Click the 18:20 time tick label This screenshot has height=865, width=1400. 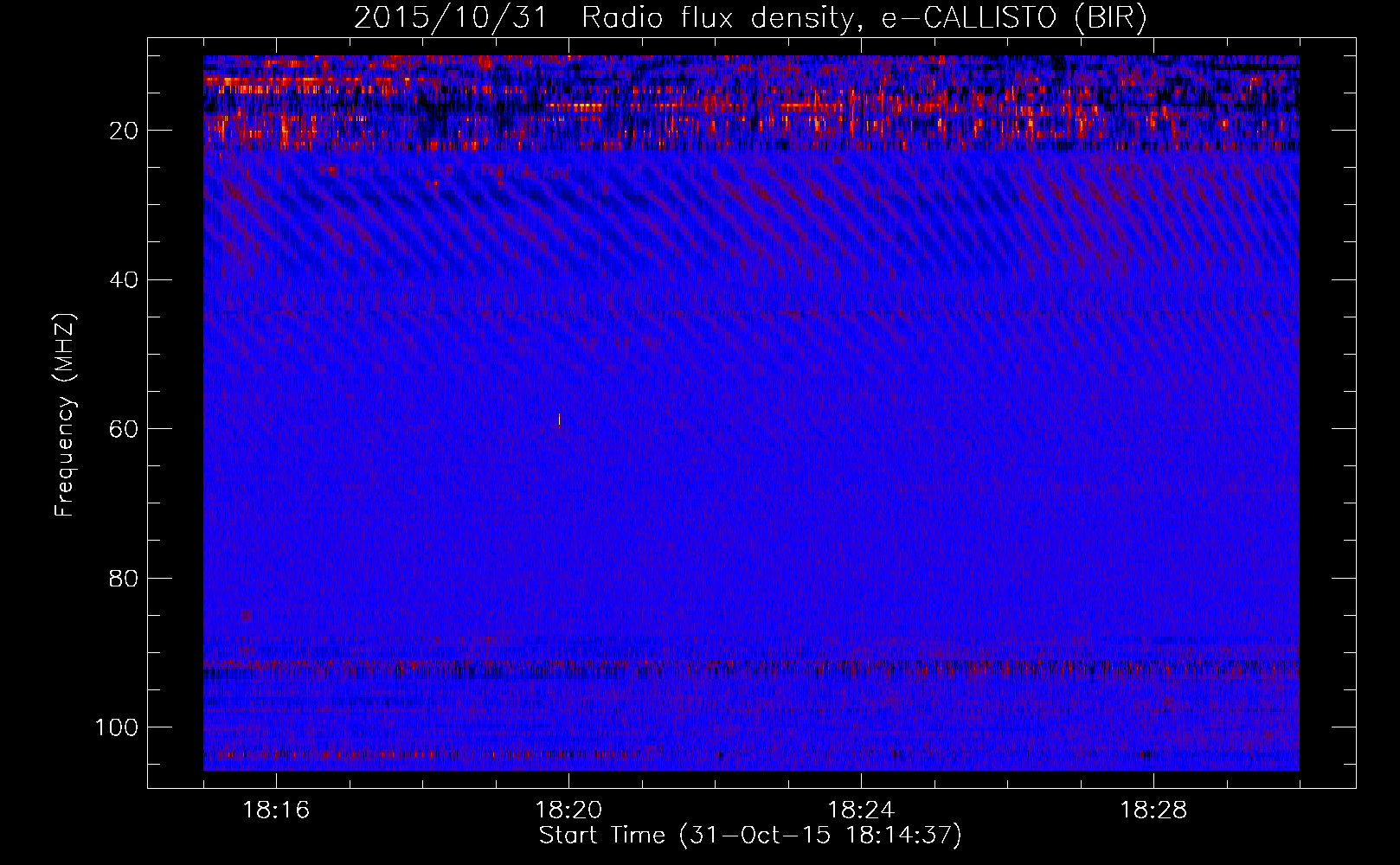click(x=568, y=811)
